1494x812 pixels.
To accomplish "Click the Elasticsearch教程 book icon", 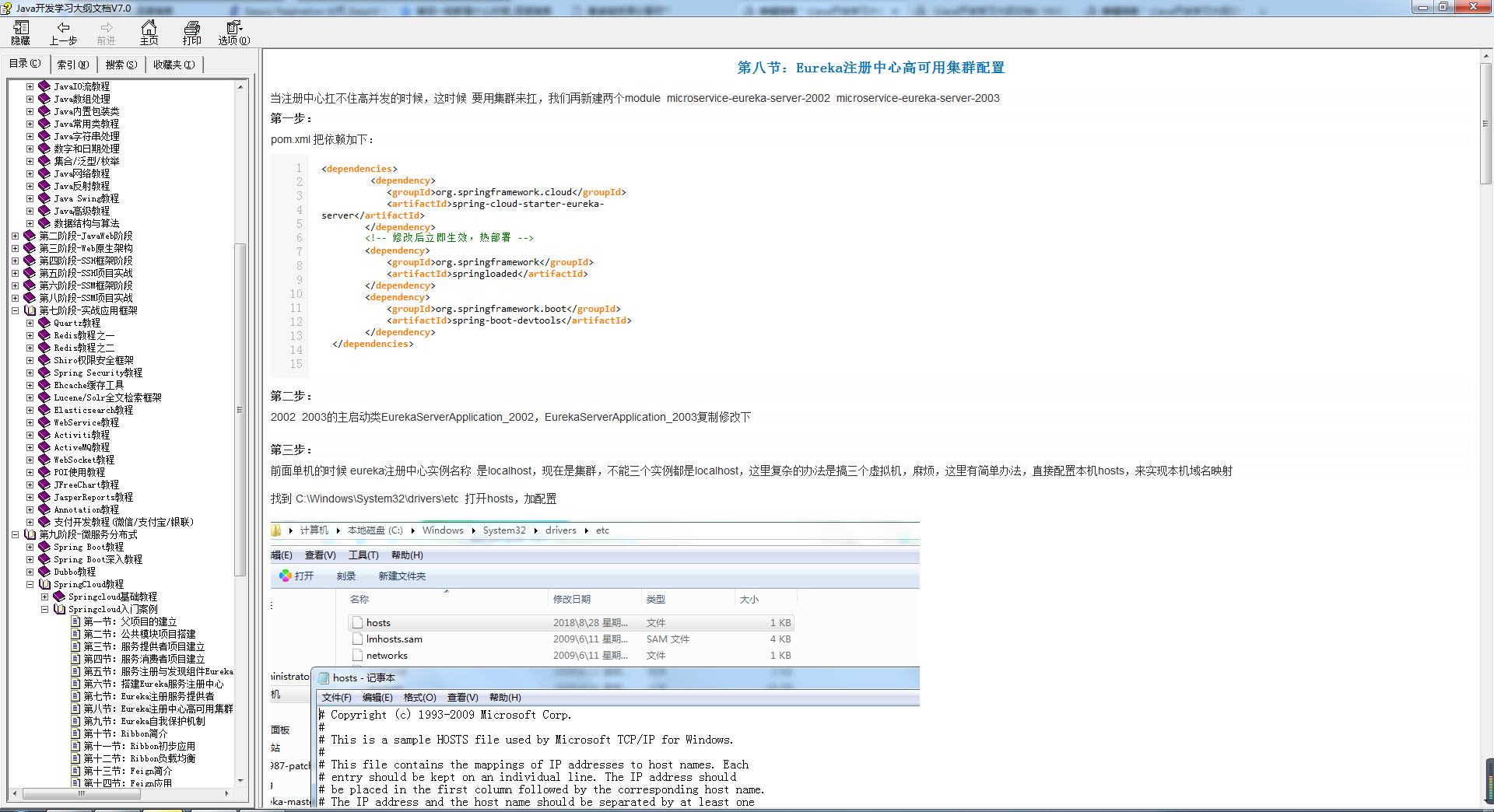I will pos(44,410).
